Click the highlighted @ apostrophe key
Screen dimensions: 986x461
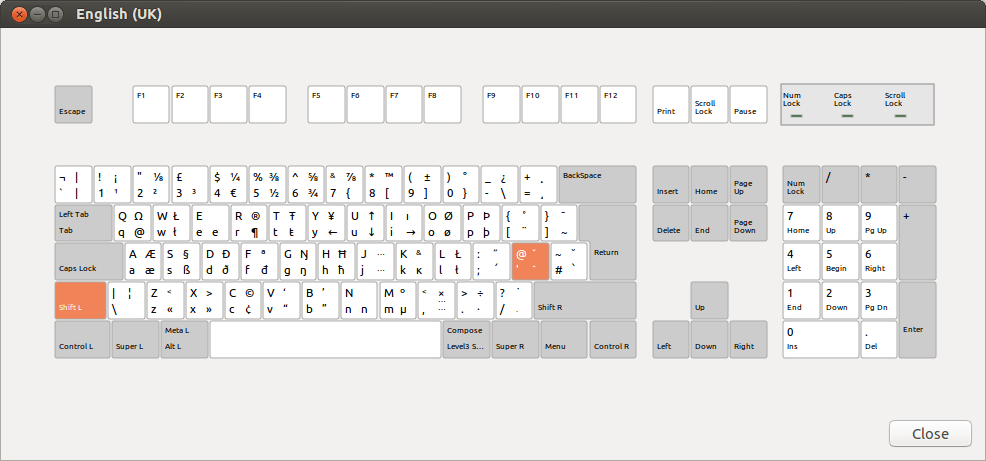[531, 262]
